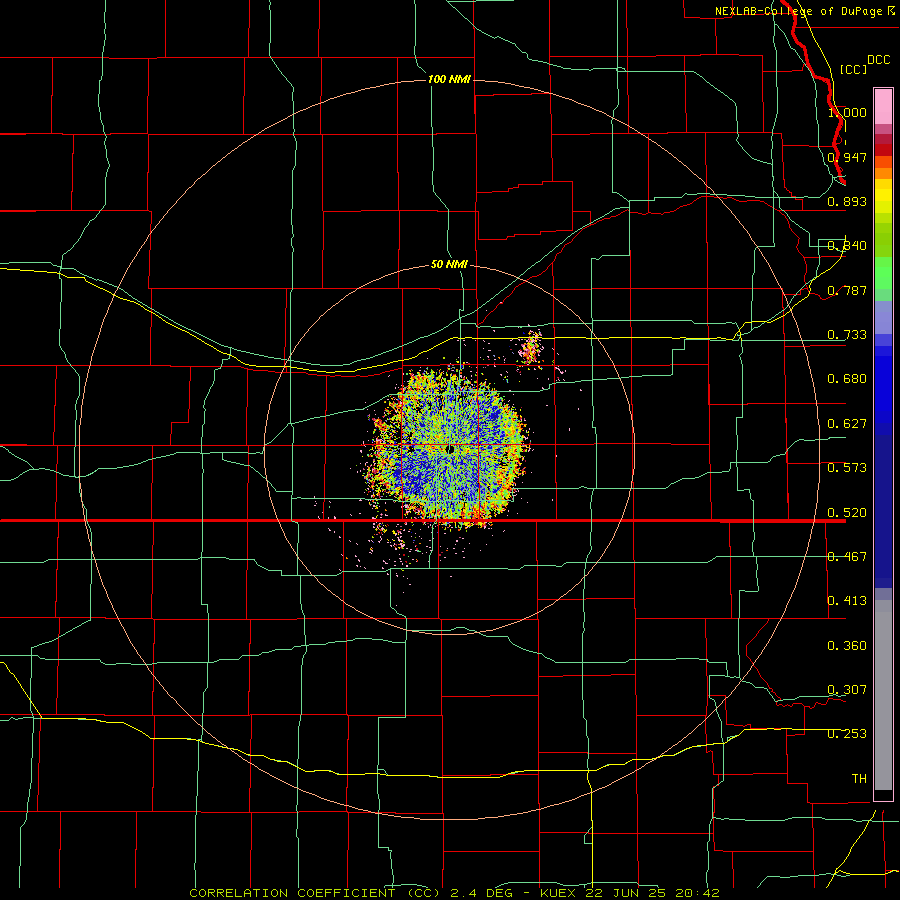Screen dimensions: 900x900
Task: Click the 100 NMI range ring label
Action: pyautogui.click(x=449, y=79)
